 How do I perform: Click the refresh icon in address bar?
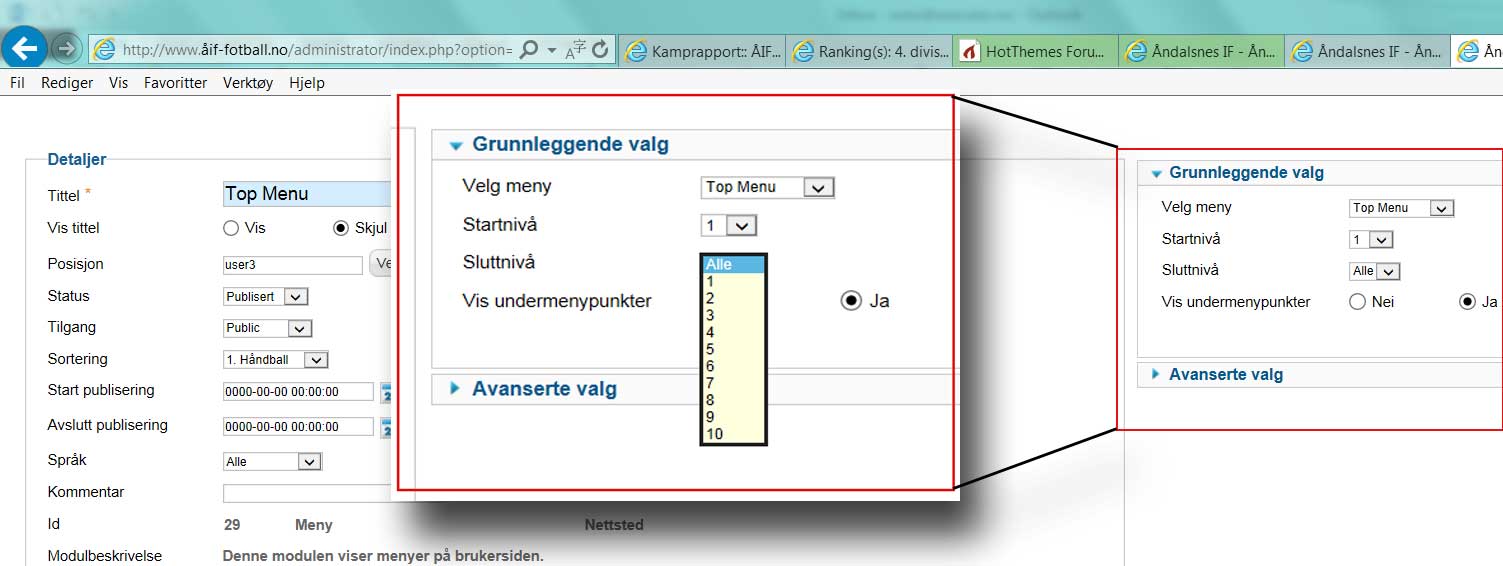600,49
